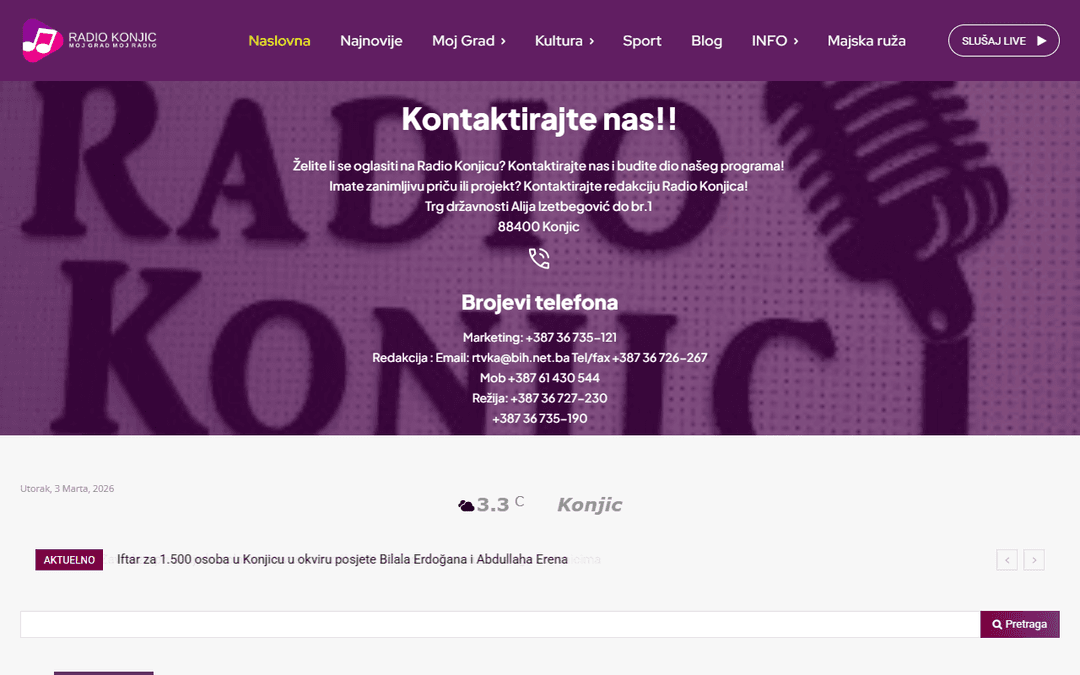This screenshot has width=1080, height=675.
Task: Click the +387 36 735-190 number
Action: pos(539,418)
